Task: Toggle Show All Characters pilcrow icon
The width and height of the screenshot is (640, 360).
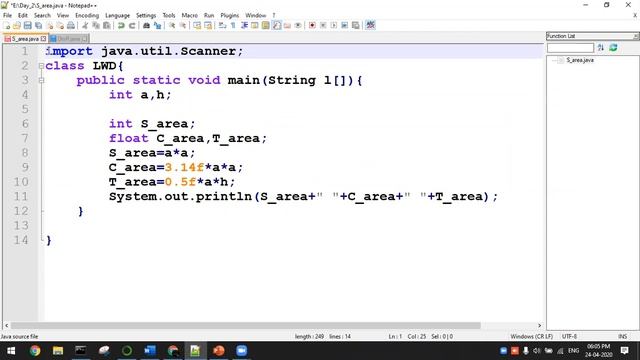Action: (233, 25)
